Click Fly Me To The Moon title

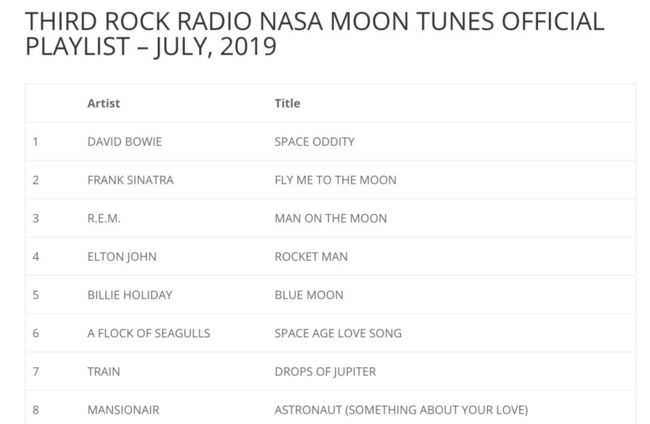click(x=335, y=180)
